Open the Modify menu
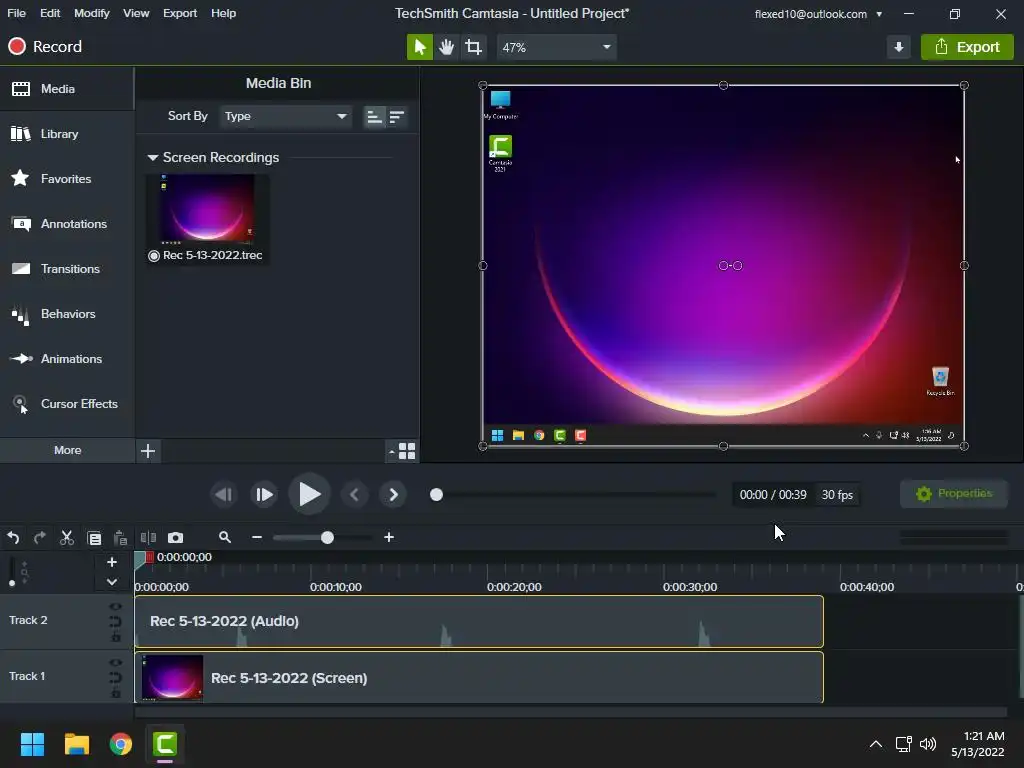The width and height of the screenshot is (1024, 768). [91, 13]
